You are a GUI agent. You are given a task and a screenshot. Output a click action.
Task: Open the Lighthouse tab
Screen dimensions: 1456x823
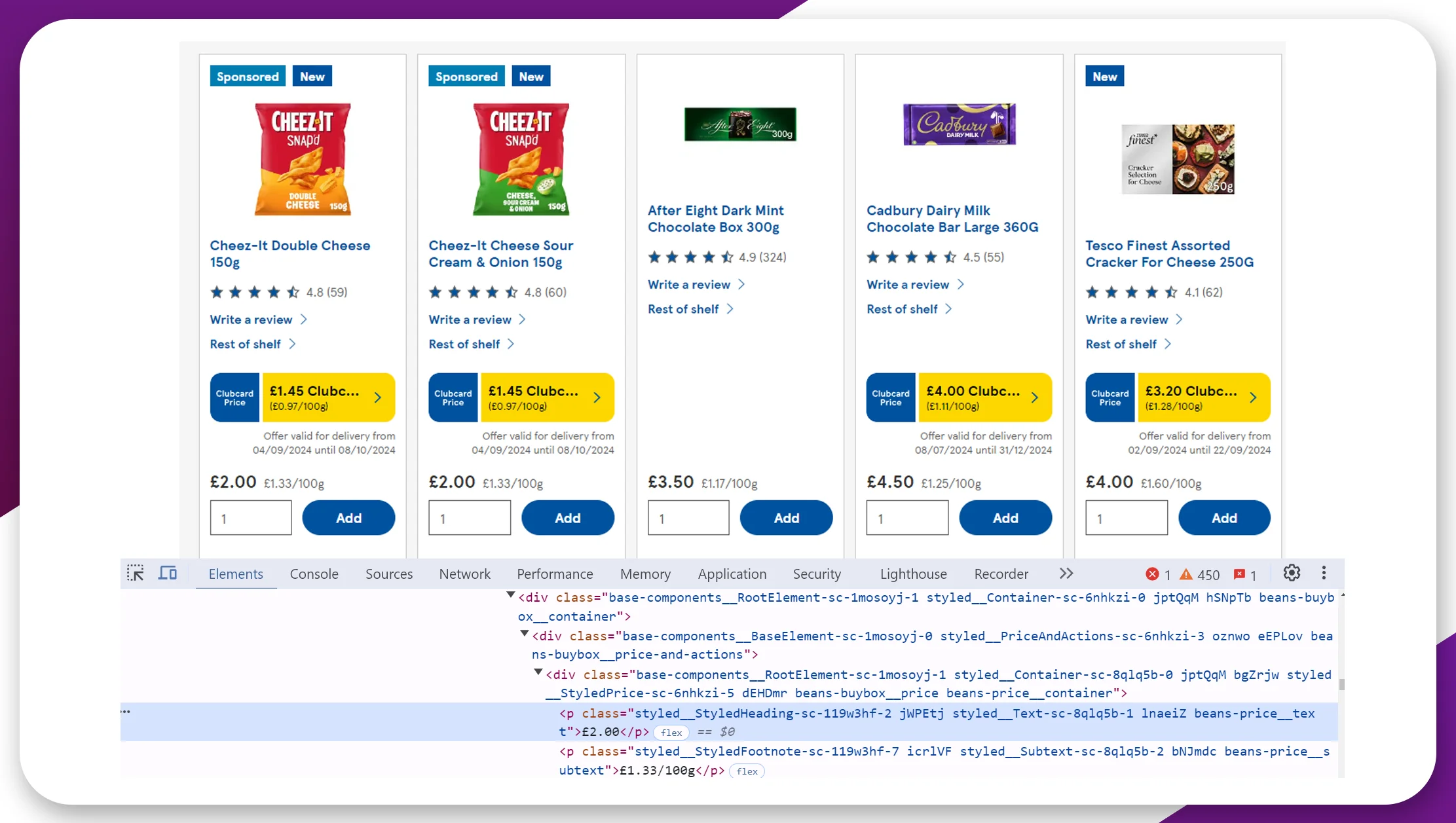[913, 574]
